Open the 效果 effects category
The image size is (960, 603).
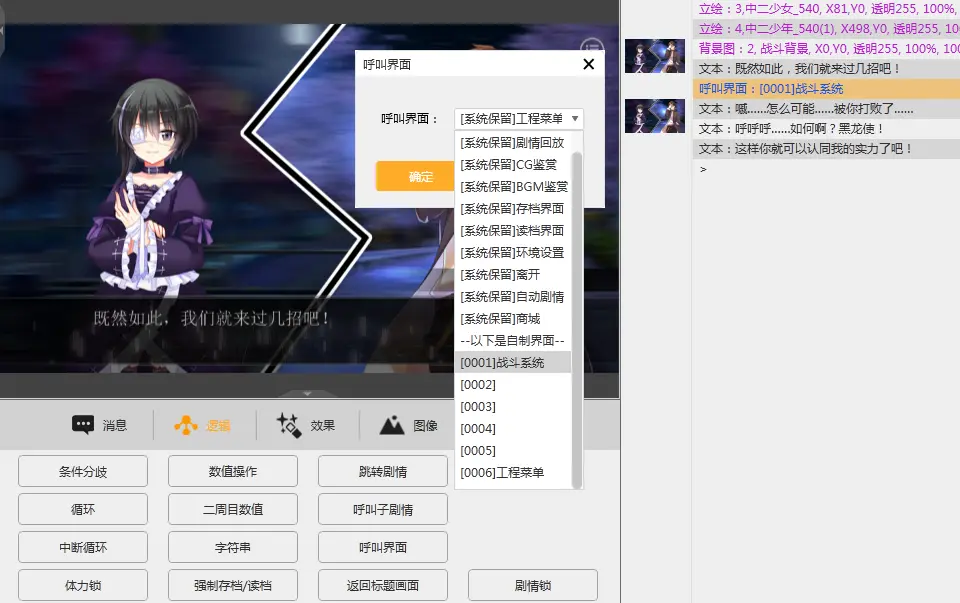[x=306, y=425]
